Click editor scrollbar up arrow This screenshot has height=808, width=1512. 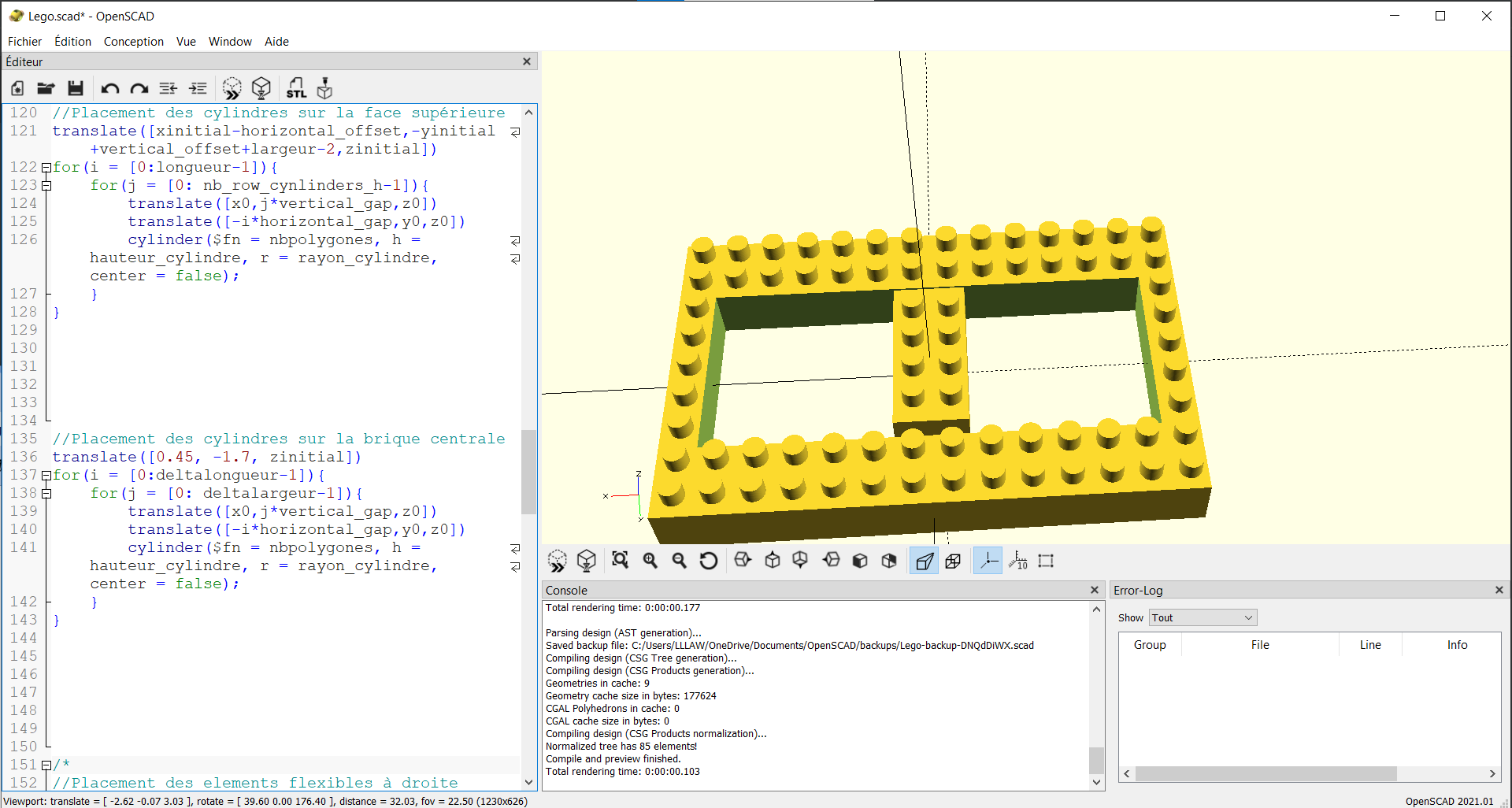click(528, 113)
